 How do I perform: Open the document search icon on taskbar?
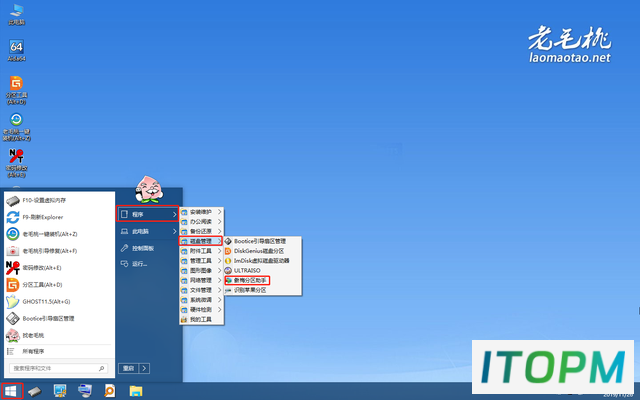coord(109,391)
